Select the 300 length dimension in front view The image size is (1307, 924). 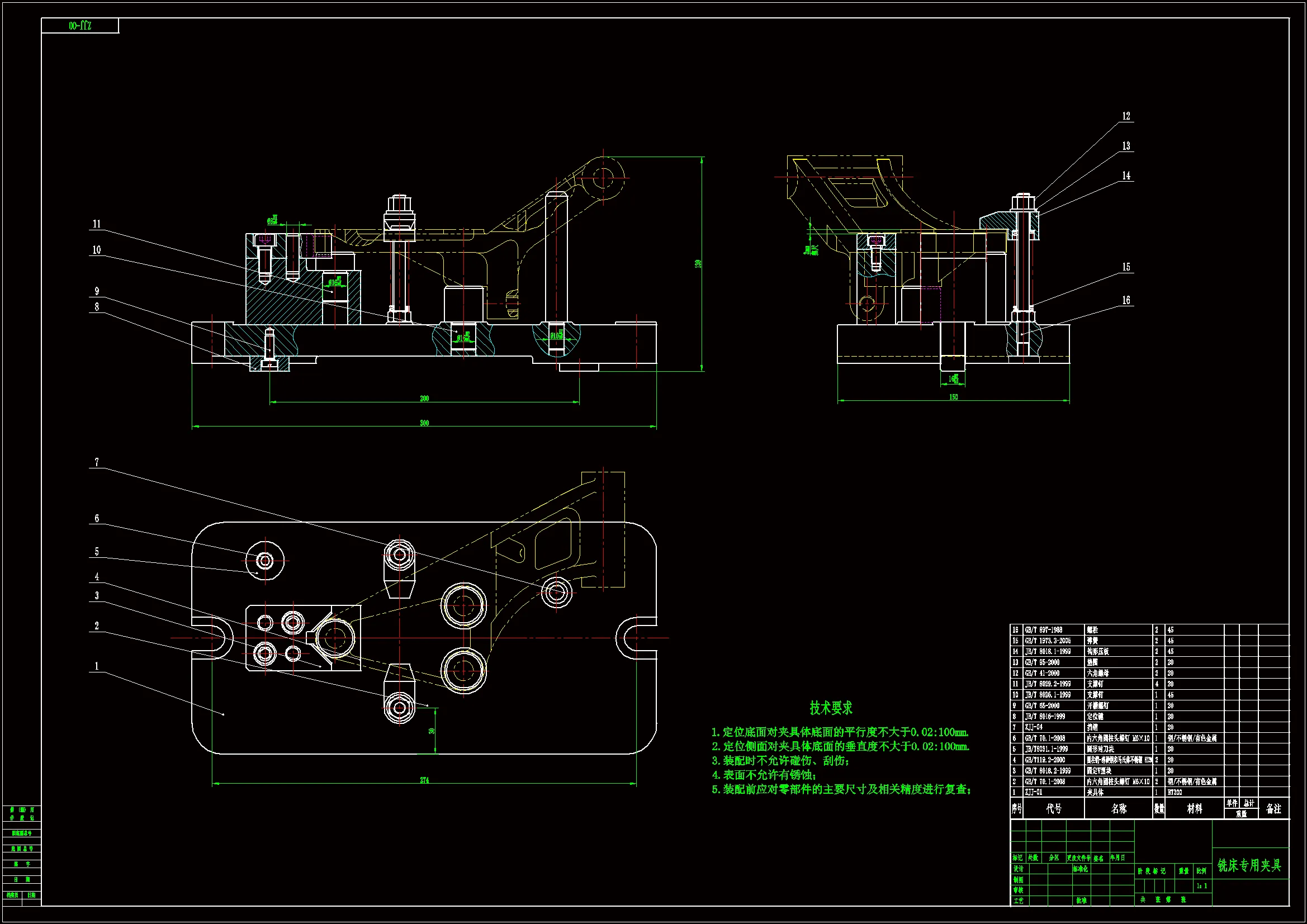424,423
